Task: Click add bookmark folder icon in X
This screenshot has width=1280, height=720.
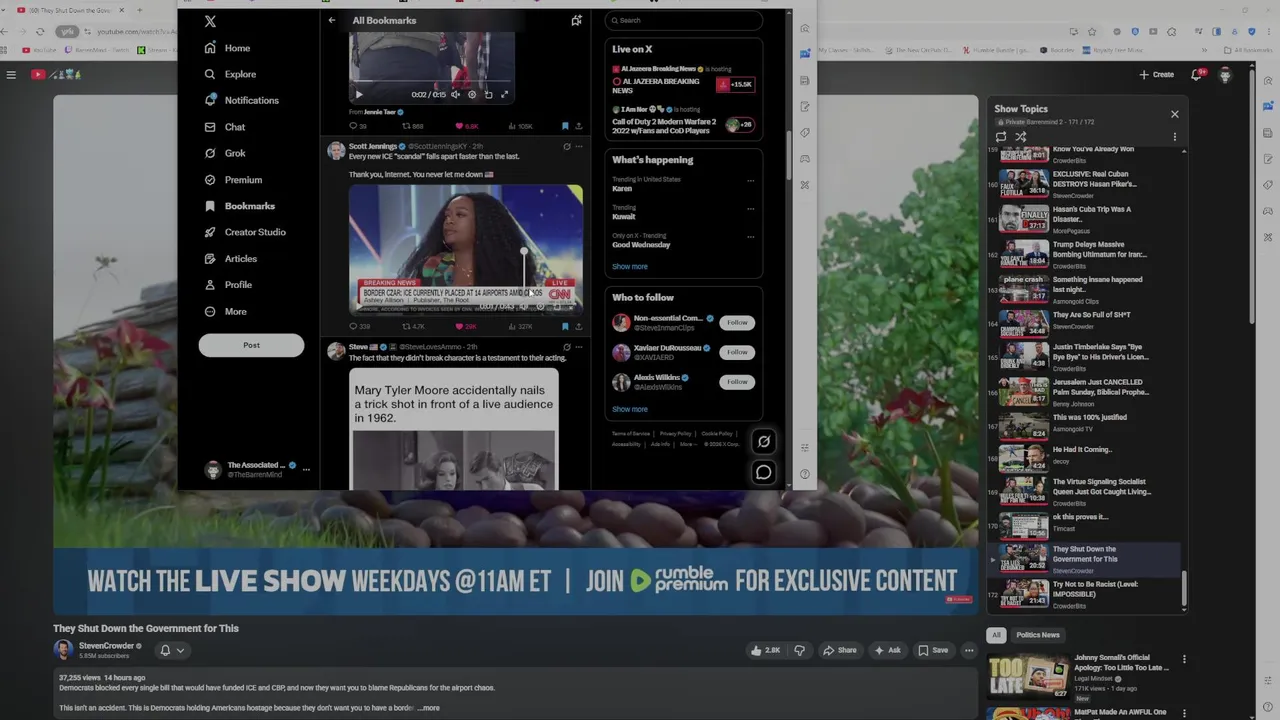Action: (576, 20)
